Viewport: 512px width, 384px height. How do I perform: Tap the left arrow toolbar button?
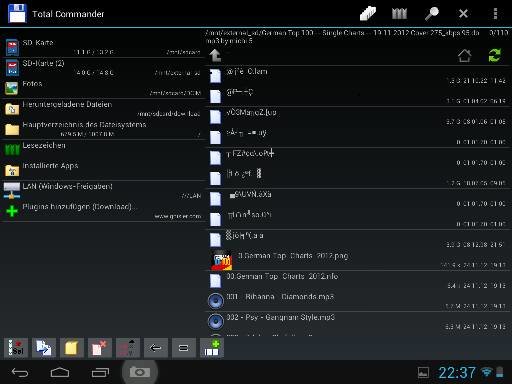point(155,348)
